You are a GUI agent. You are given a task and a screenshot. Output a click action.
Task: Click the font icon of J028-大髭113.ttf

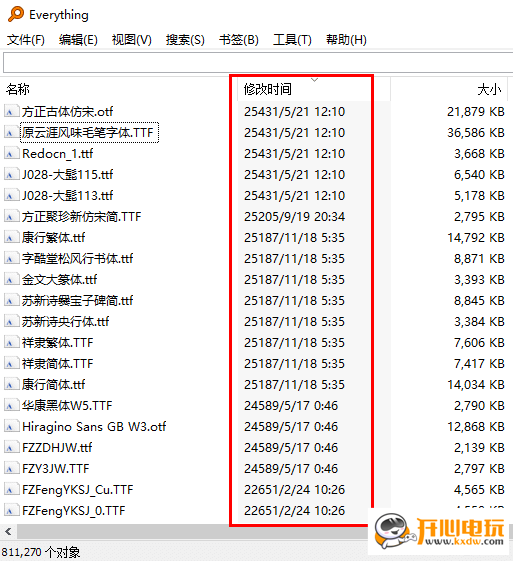[x=11, y=195]
